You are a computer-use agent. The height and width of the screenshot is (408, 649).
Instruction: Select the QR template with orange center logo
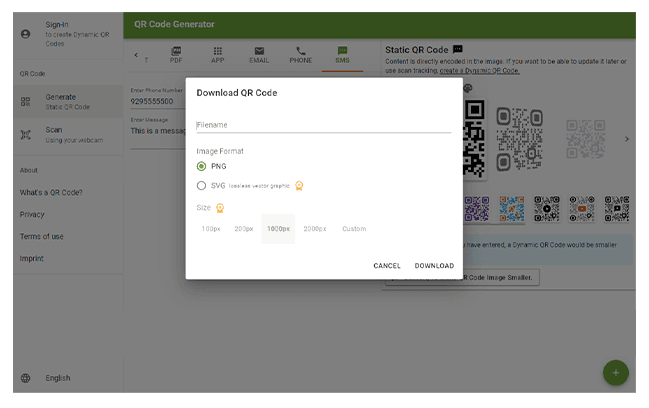tap(582, 209)
